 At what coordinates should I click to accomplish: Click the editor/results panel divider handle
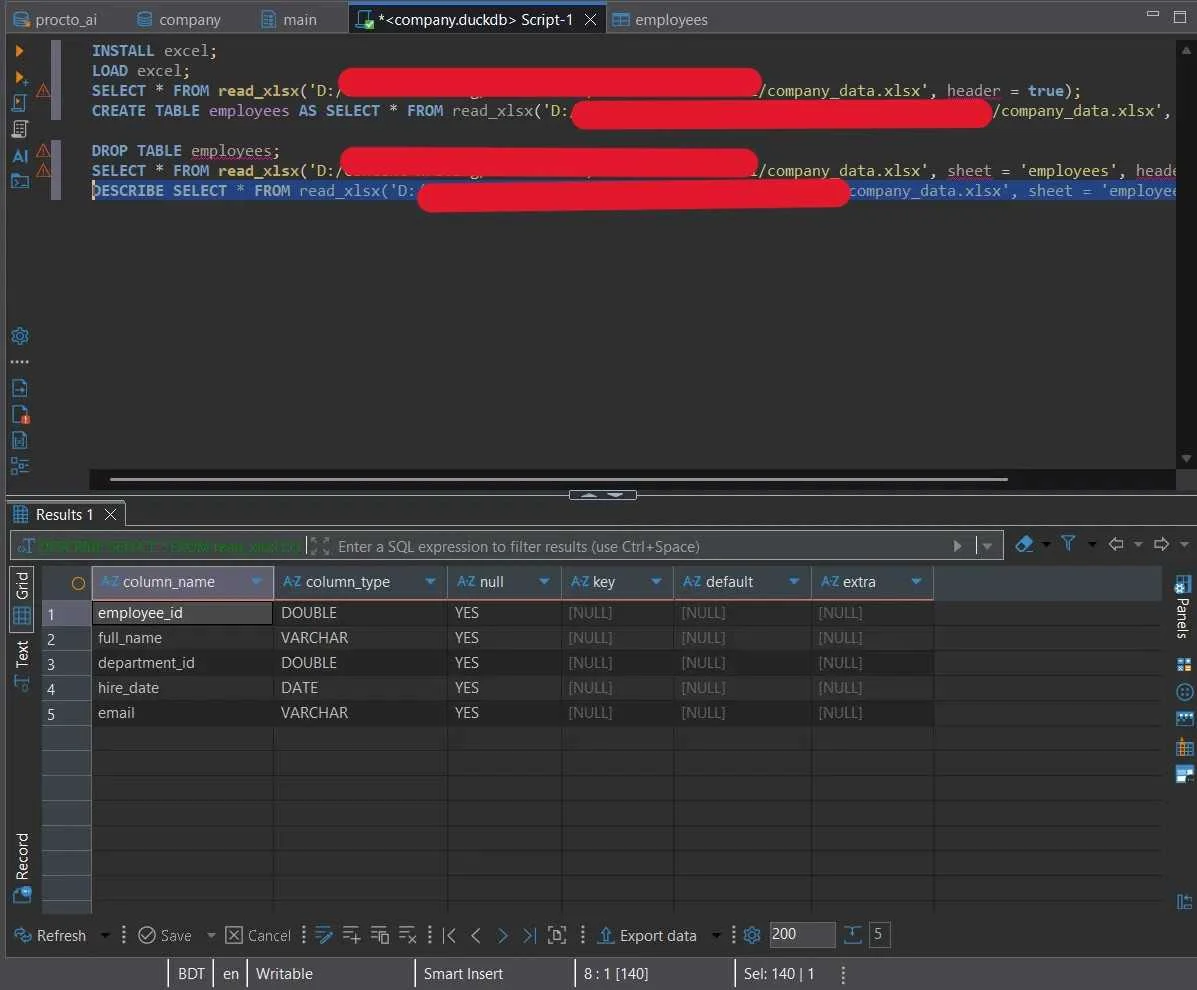pos(602,495)
